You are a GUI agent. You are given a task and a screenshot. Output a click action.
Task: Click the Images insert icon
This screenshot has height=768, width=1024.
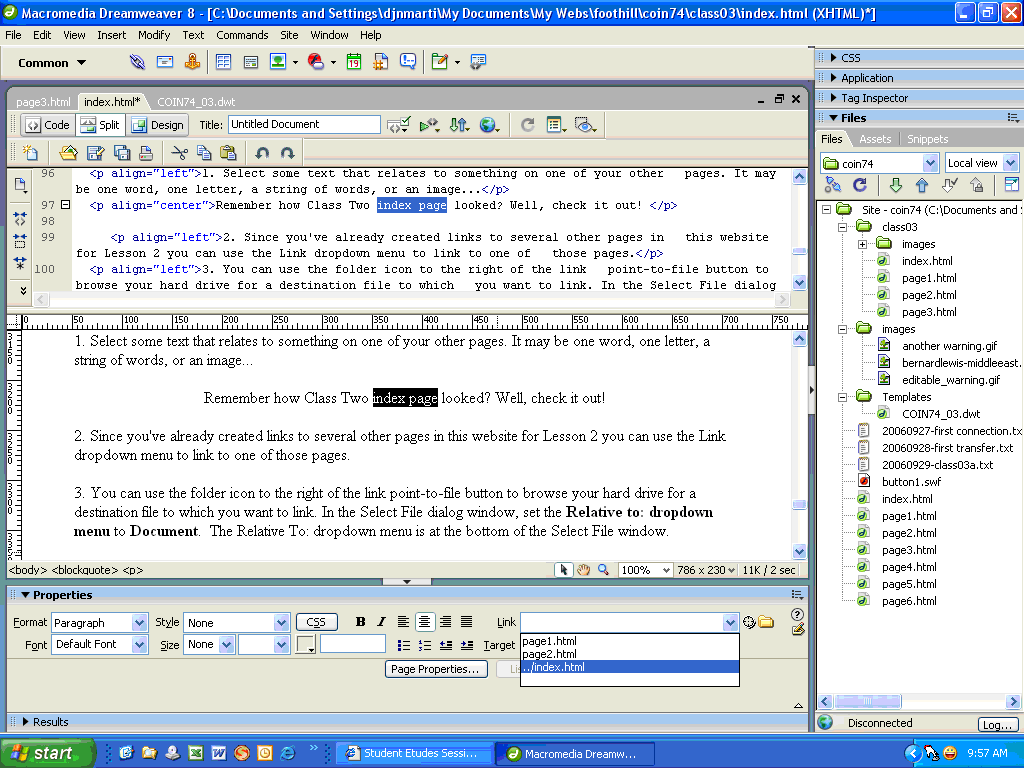(x=278, y=62)
